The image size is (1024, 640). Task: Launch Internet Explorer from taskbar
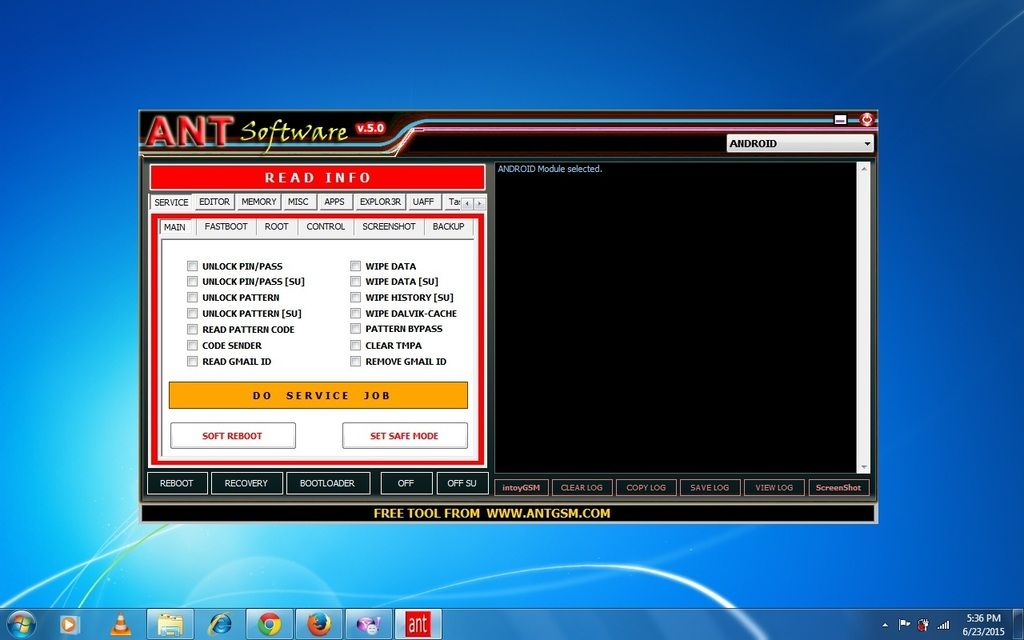[x=220, y=625]
